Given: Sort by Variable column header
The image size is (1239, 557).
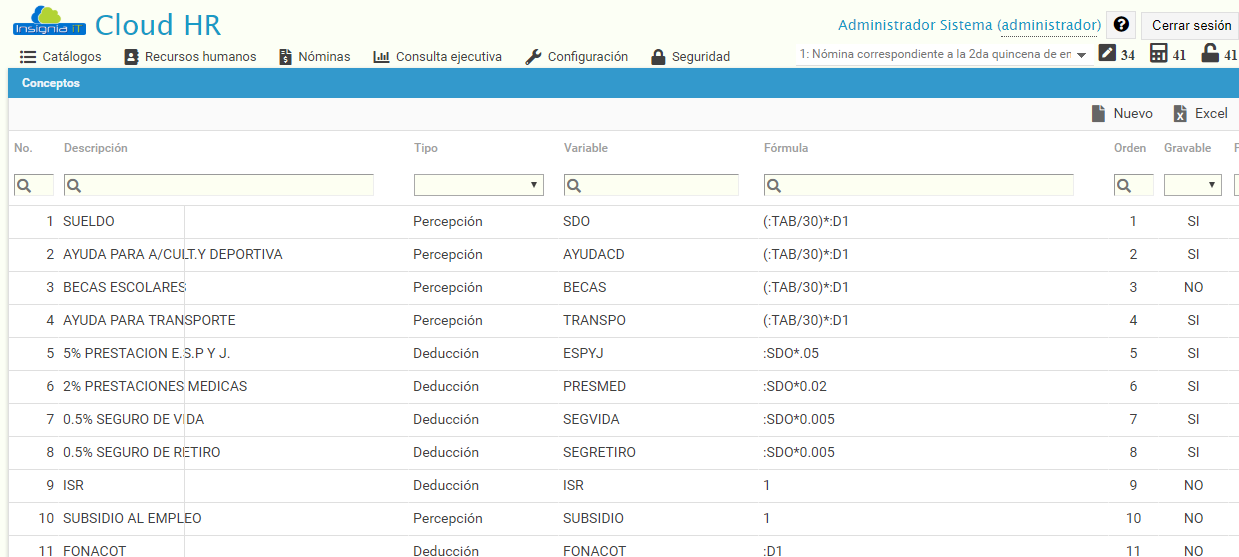Looking at the screenshot, I should click(x=586, y=148).
